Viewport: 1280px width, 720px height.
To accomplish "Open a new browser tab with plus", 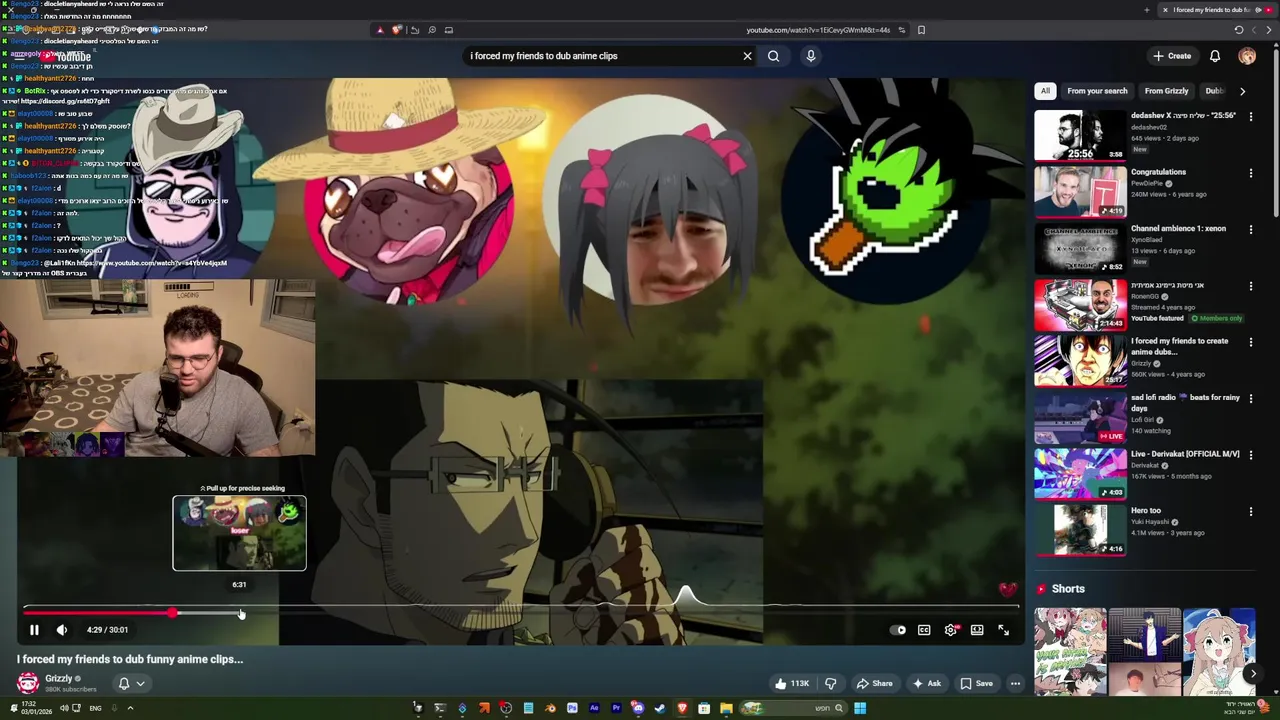I will (1147, 10).
